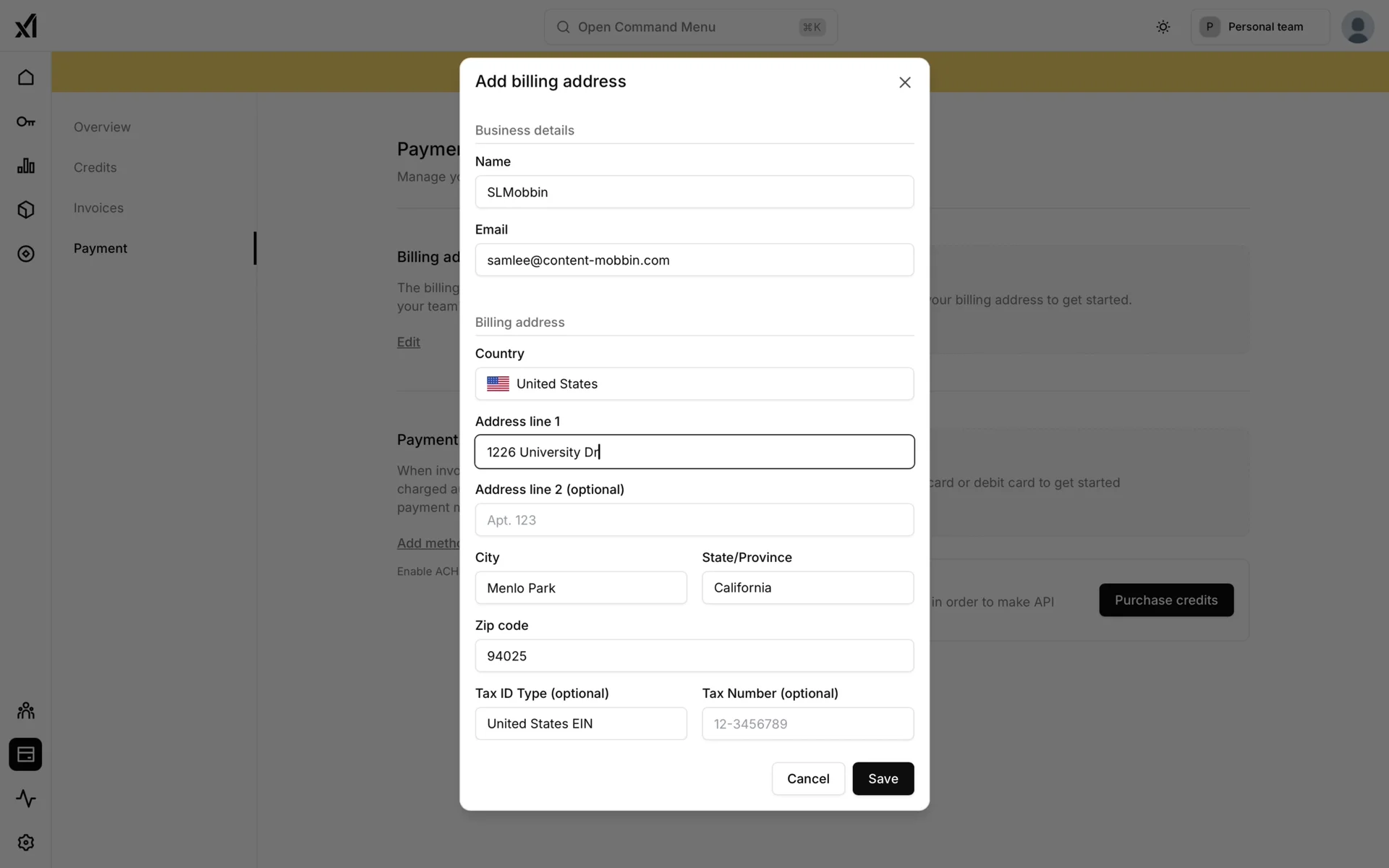The width and height of the screenshot is (1389, 868).
Task: Open settings via the gear icon
Action: click(26, 843)
